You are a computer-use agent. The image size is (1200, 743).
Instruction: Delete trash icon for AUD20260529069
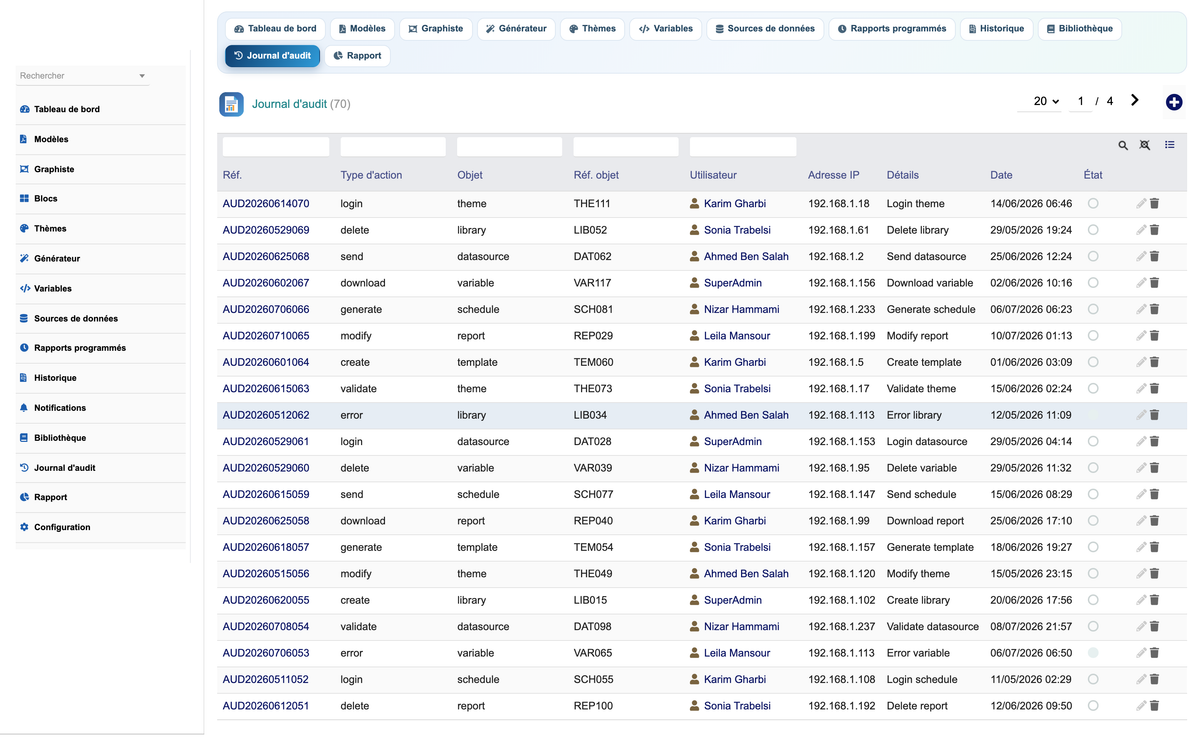(x=1154, y=230)
